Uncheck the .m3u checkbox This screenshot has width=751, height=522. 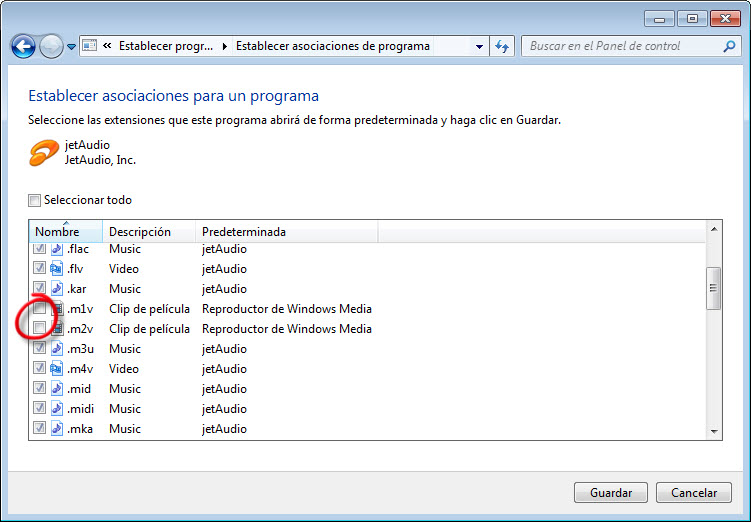click(39, 348)
